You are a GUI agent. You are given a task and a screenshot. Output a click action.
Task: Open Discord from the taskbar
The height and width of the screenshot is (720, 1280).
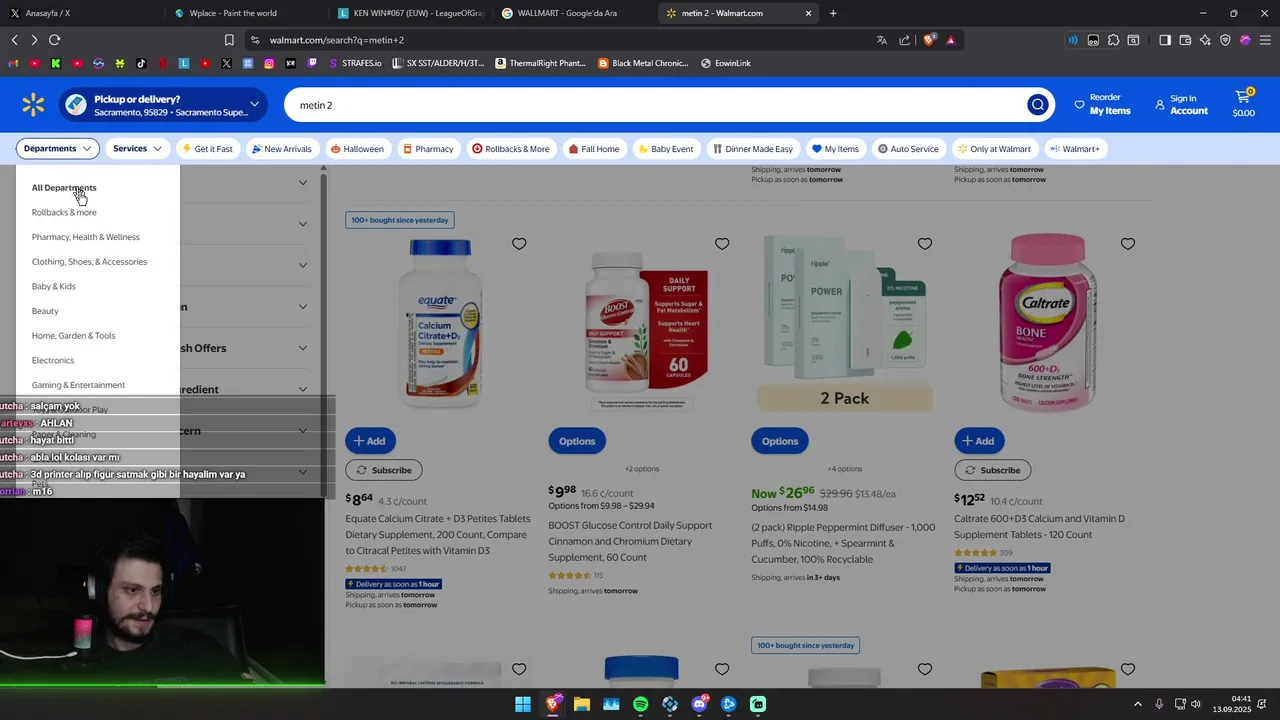point(699,704)
